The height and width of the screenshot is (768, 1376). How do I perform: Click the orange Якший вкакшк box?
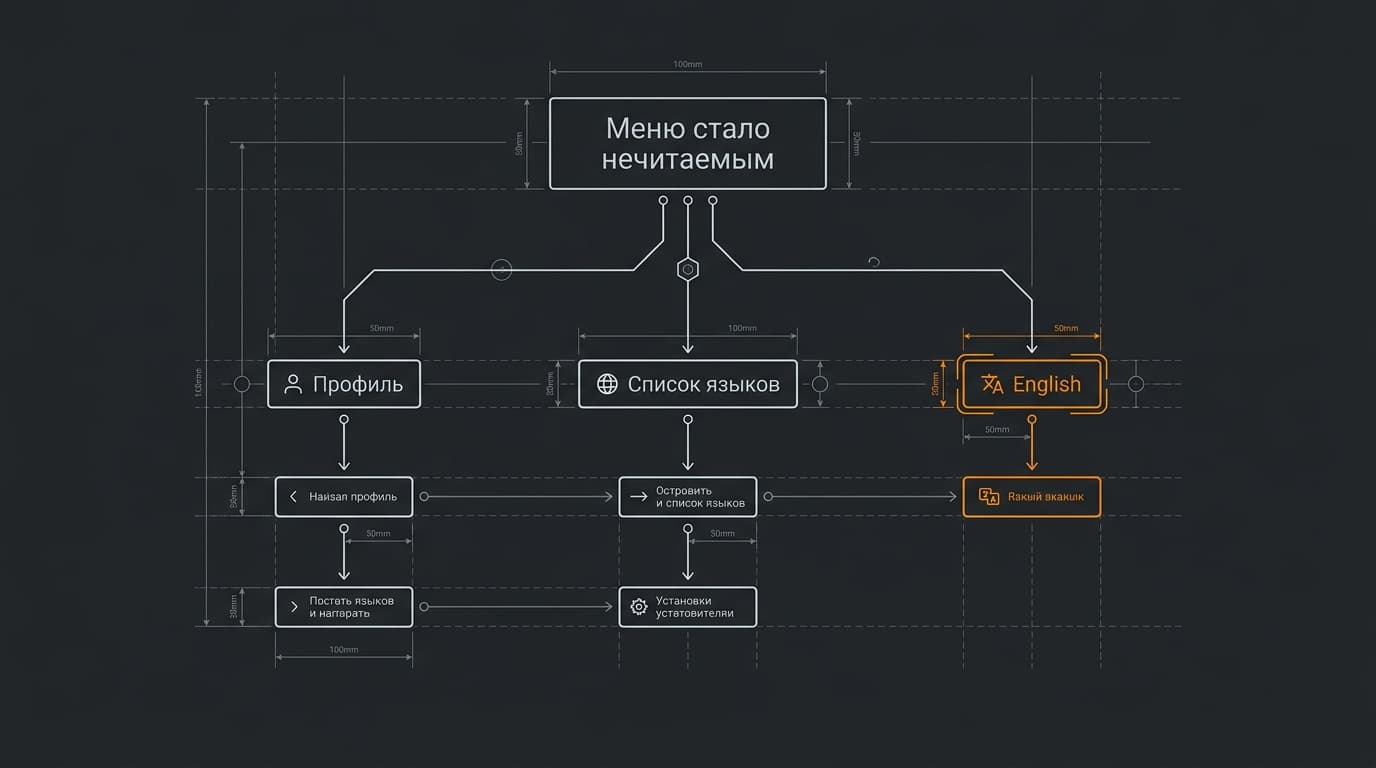pyautogui.click(x=1032, y=497)
